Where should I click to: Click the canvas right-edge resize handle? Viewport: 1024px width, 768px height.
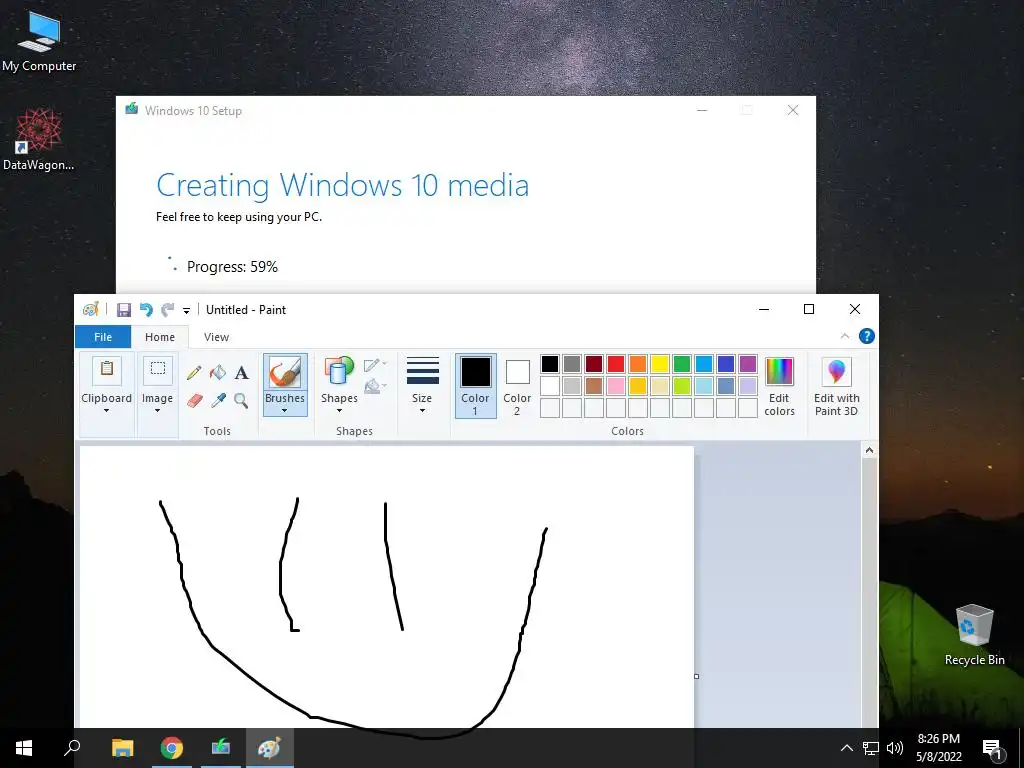click(696, 676)
